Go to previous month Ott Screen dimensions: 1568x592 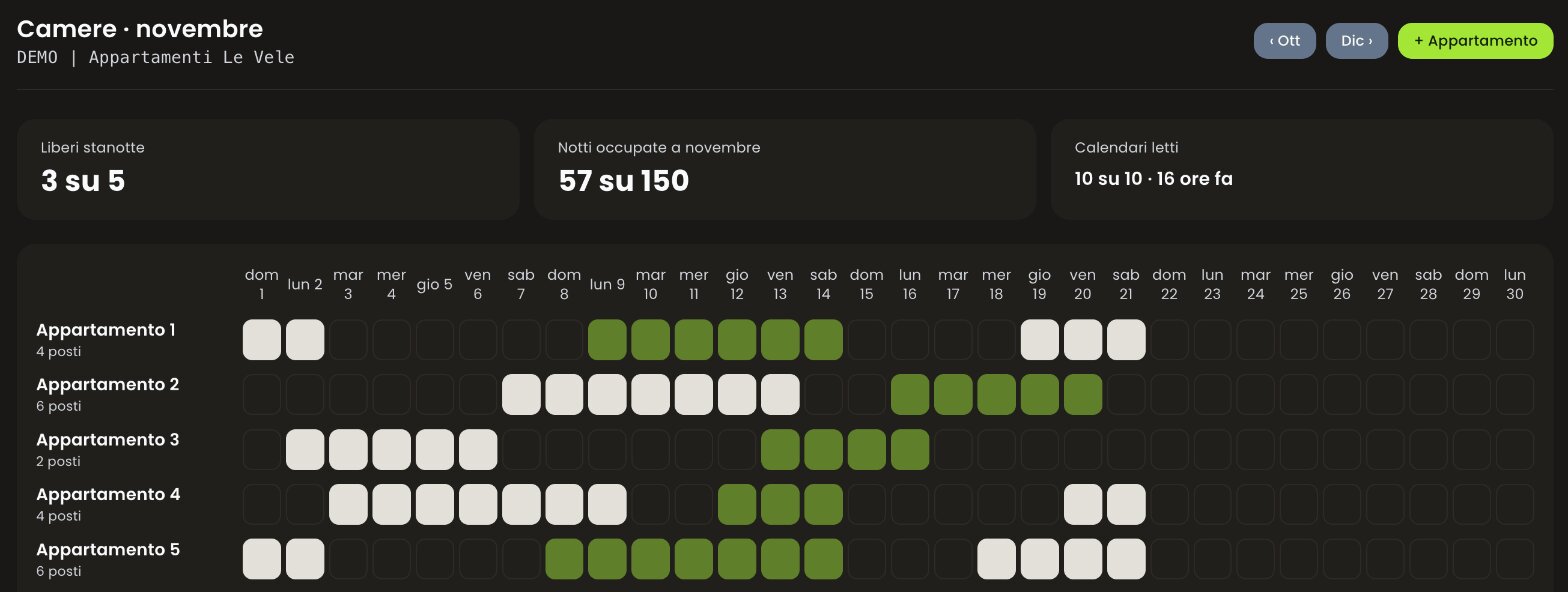[x=1285, y=41]
